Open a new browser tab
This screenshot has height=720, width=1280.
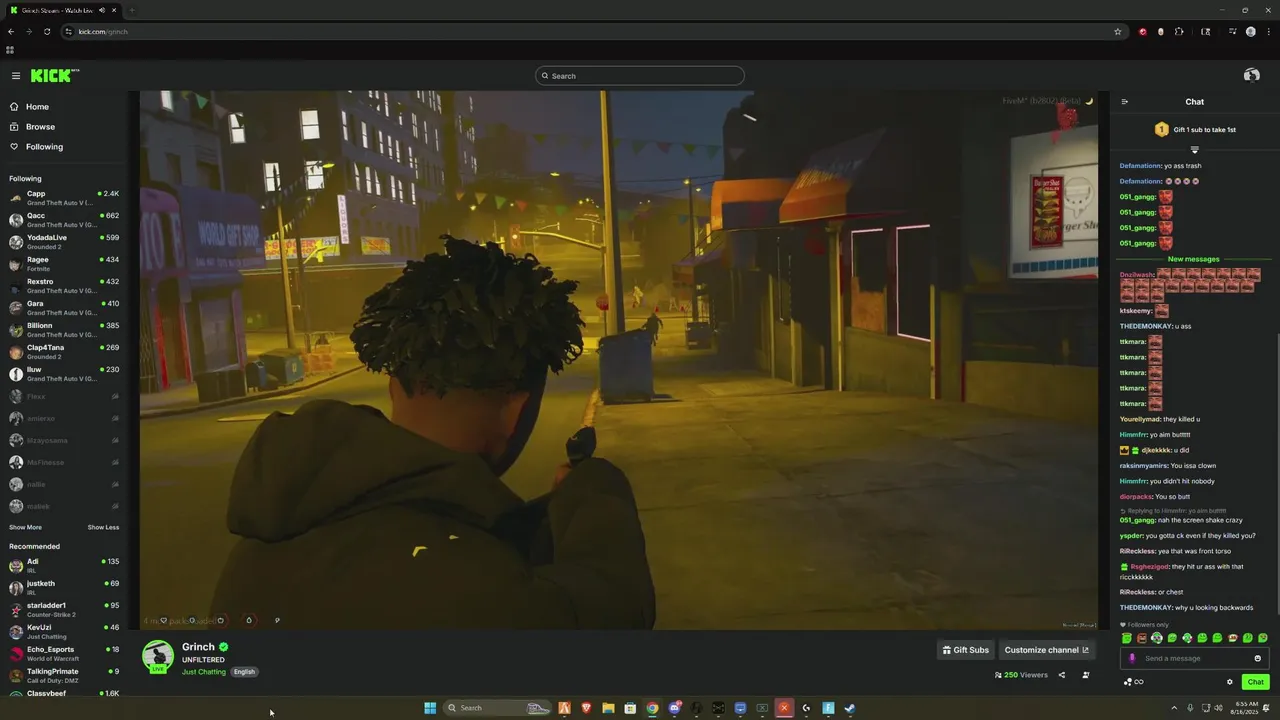click(131, 10)
